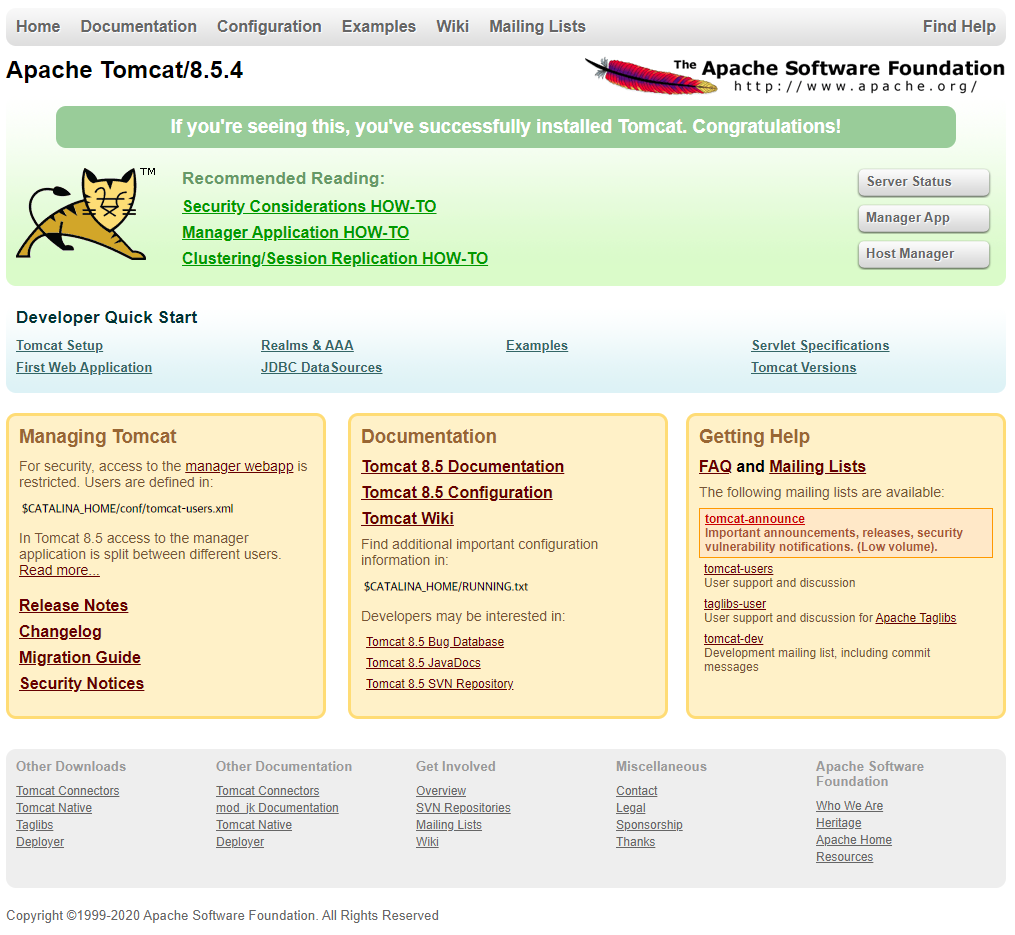This screenshot has width=1015, height=935.
Task: Go to Configuration in top nav
Action: (269, 27)
